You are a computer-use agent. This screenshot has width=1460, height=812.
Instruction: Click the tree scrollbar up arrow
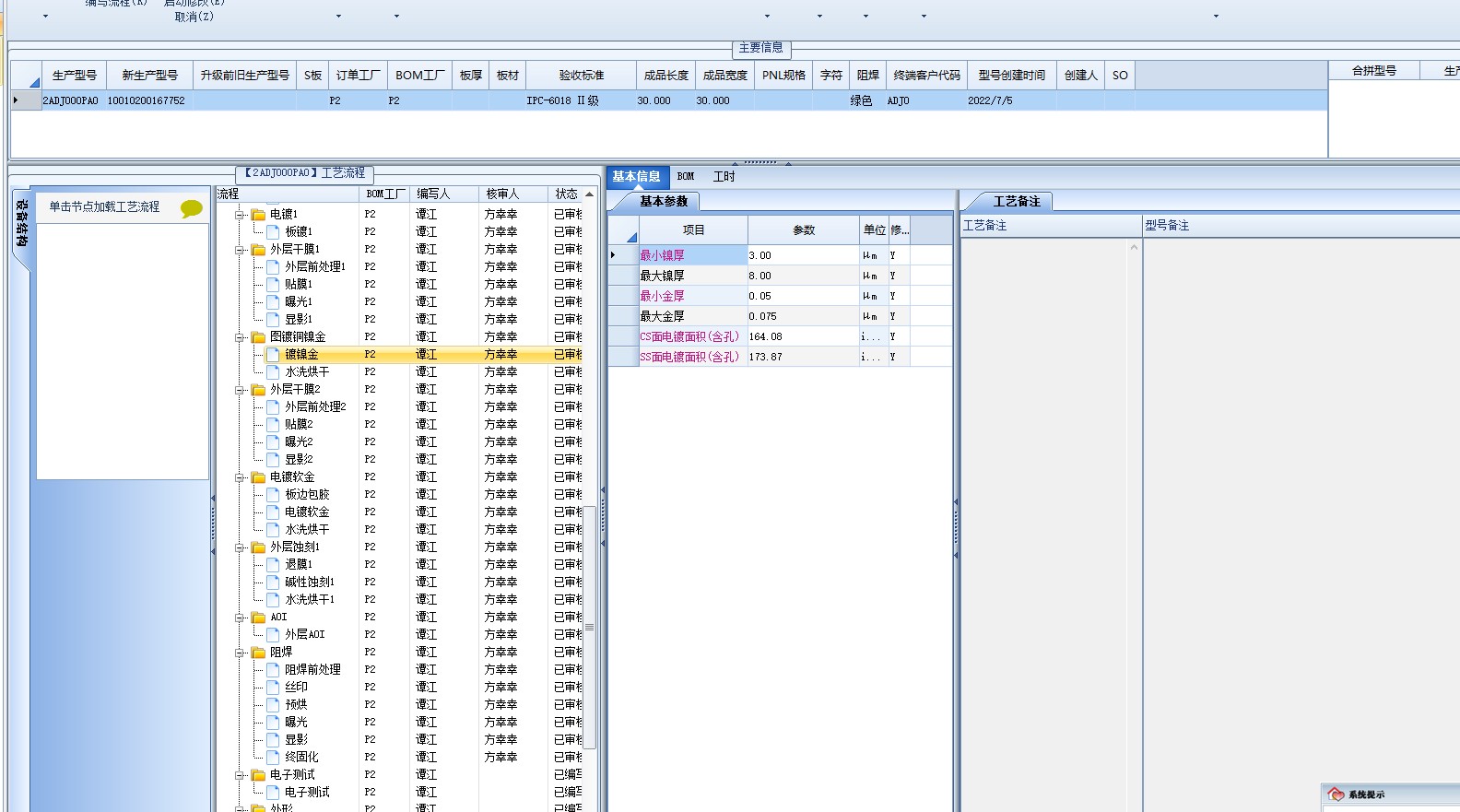[x=589, y=194]
